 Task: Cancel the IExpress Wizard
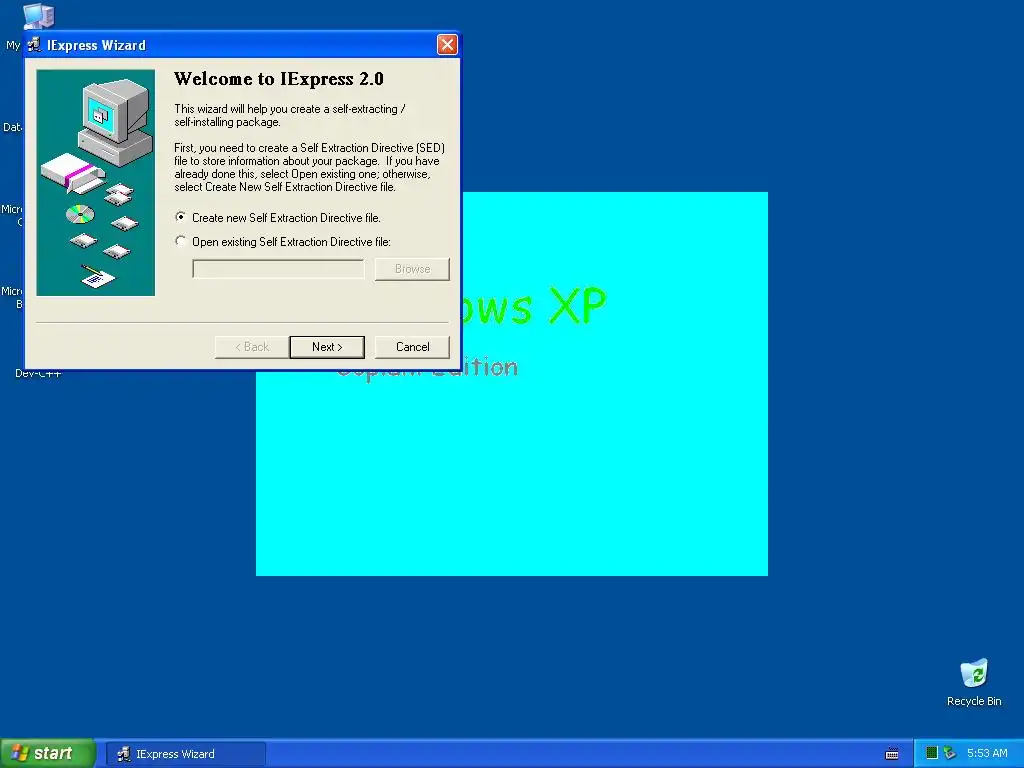pyautogui.click(x=412, y=347)
